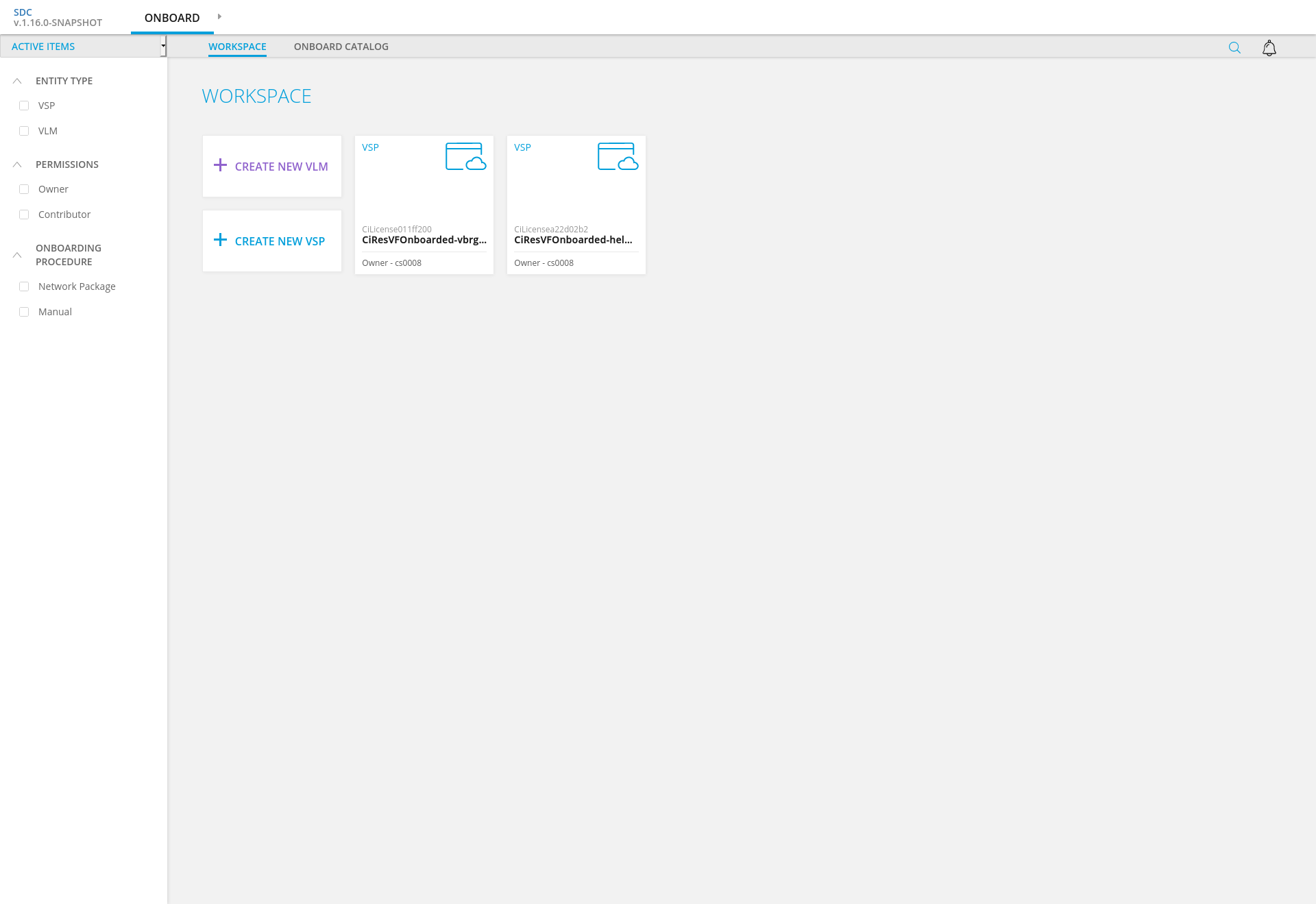
Task: Collapse the Onboarding Procedure section
Action: tap(17, 255)
